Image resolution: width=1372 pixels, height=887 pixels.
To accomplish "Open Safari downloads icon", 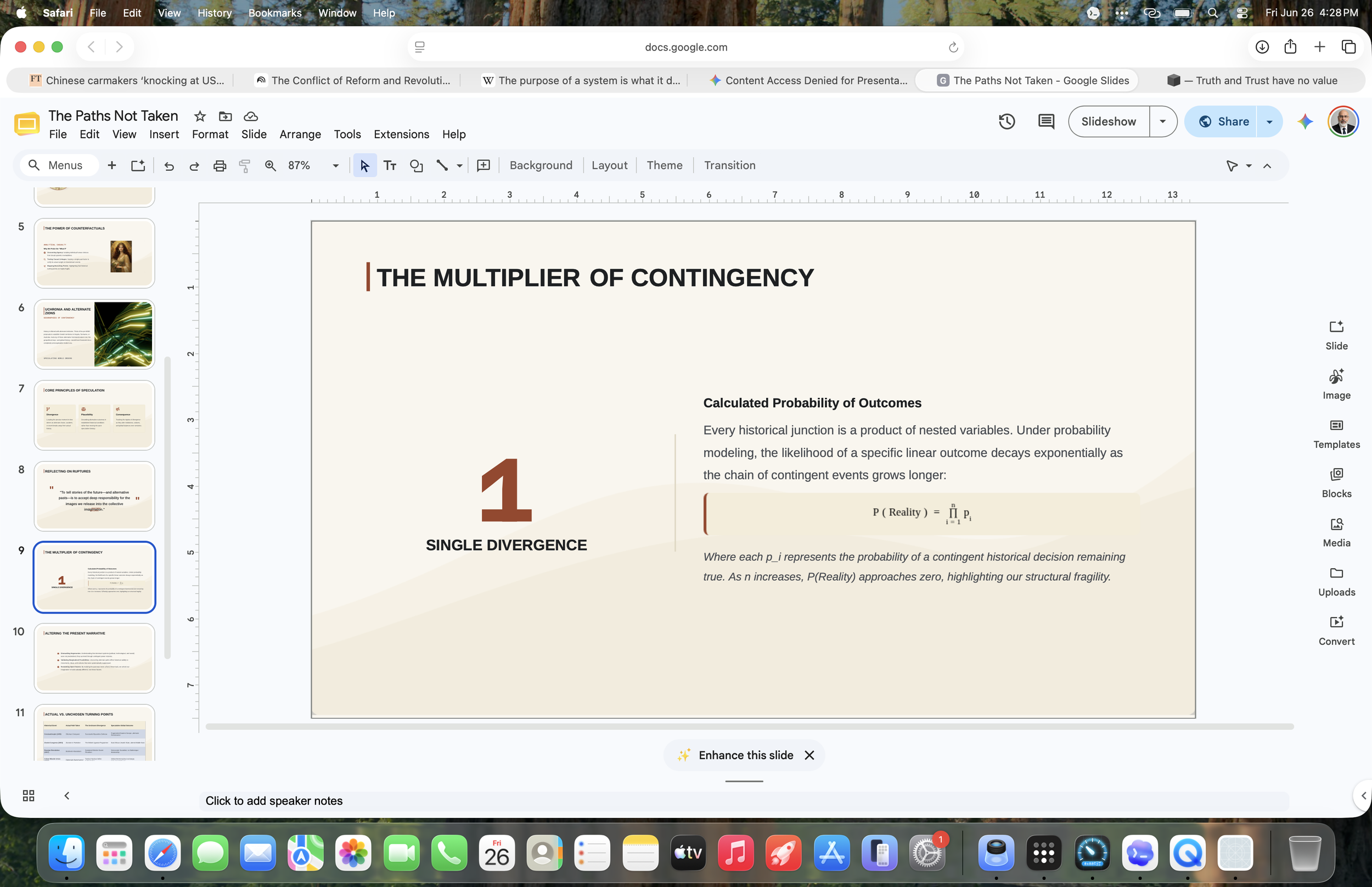I will tap(1262, 47).
